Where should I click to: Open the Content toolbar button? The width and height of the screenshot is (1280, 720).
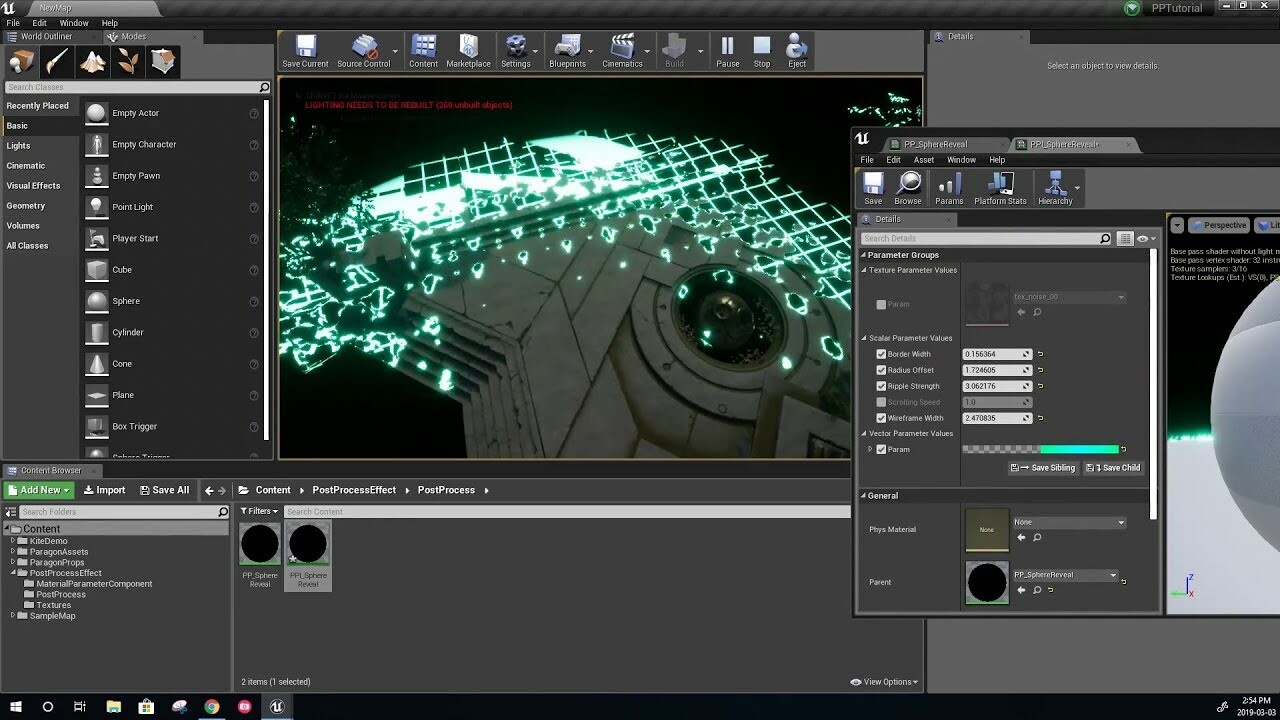[x=423, y=51]
